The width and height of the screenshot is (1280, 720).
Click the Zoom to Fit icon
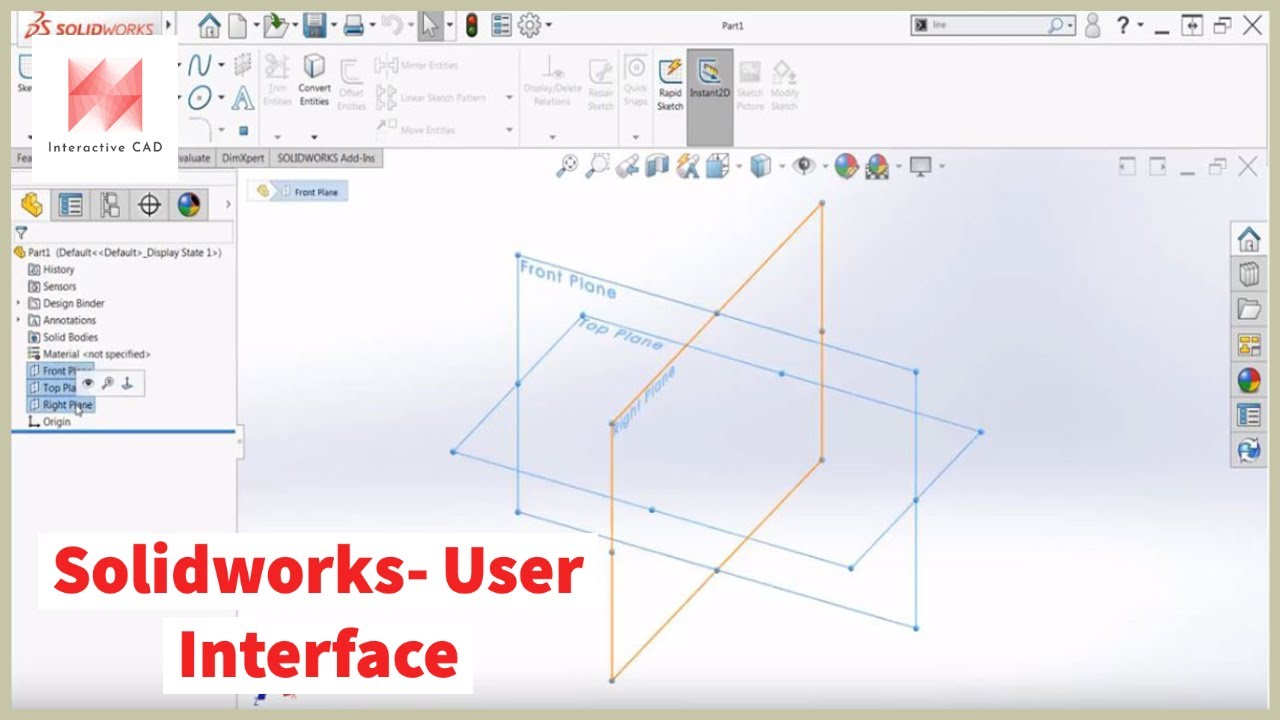(567, 166)
